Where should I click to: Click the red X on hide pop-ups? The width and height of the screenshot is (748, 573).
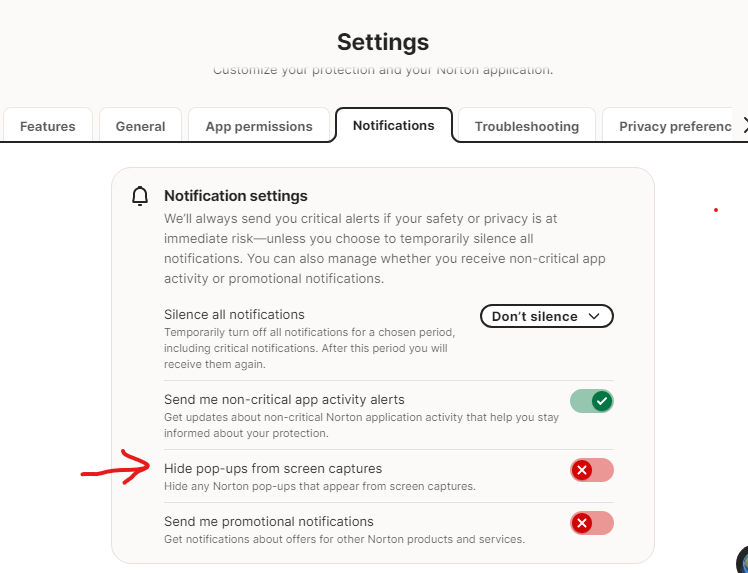tap(582, 470)
